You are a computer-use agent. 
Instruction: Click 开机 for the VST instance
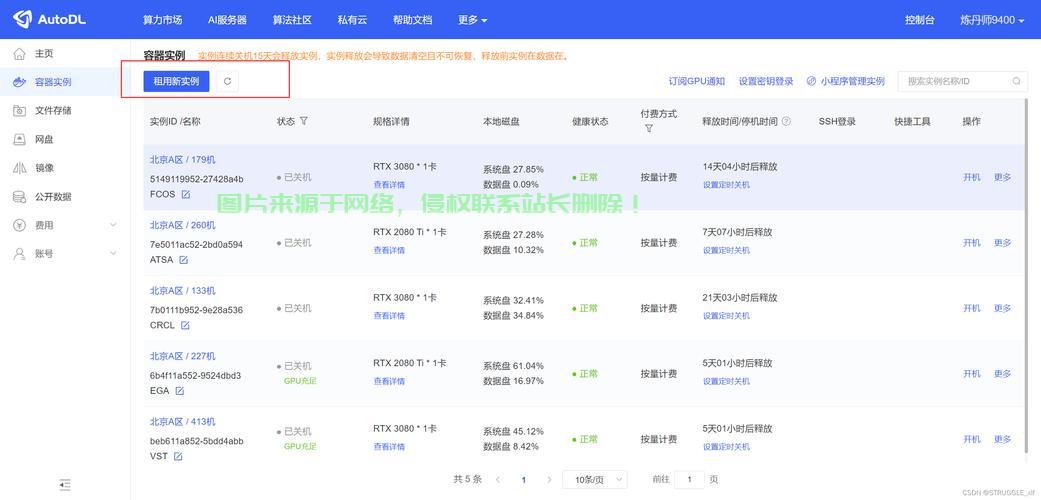tap(971, 440)
